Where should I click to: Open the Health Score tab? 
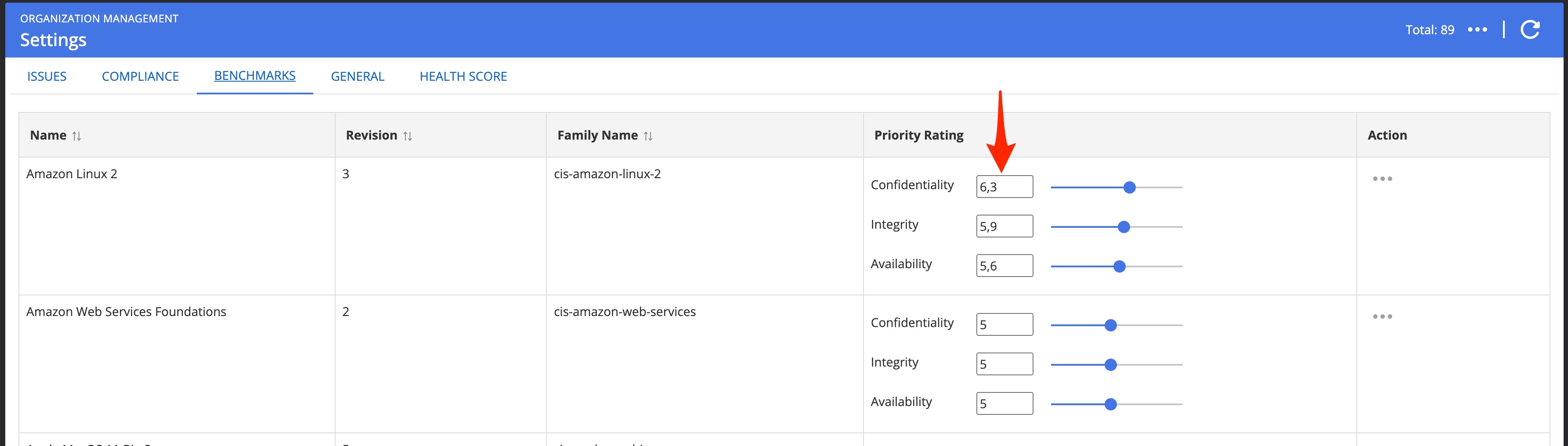tap(463, 77)
